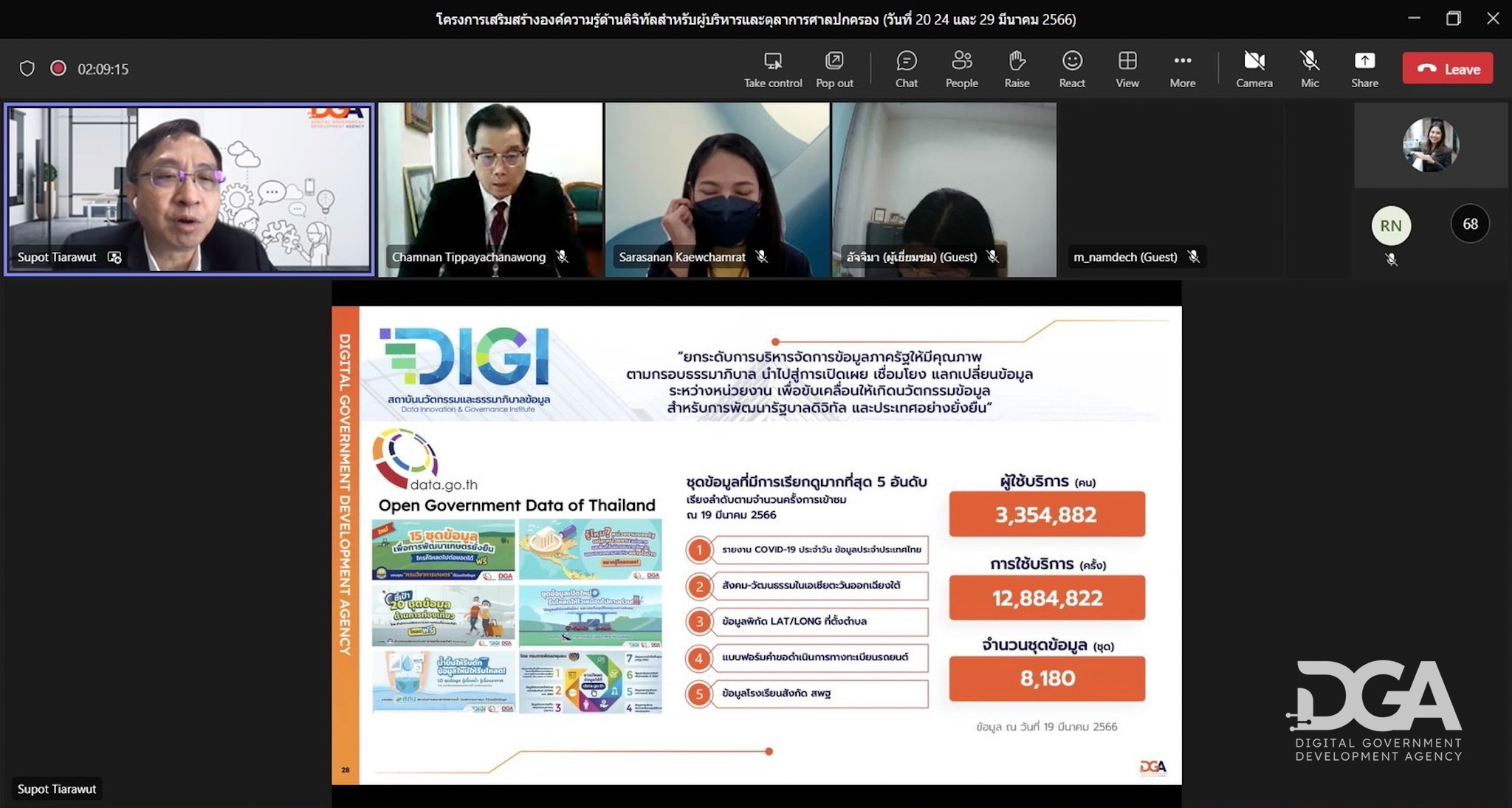The width and height of the screenshot is (1512, 808).
Task: Open the Chat panel
Action: click(906, 69)
